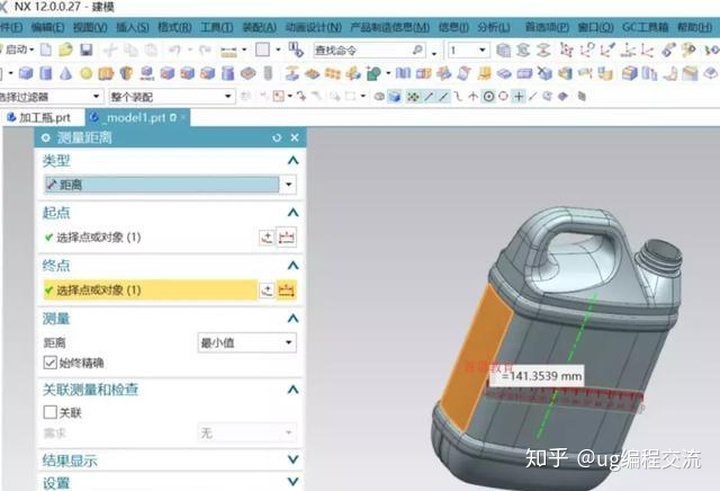This screenshot has height=491, width=720.
Task: Click start point 选择点或对象 (1) field
Action: pyautogui.click(x=150, y=237)
